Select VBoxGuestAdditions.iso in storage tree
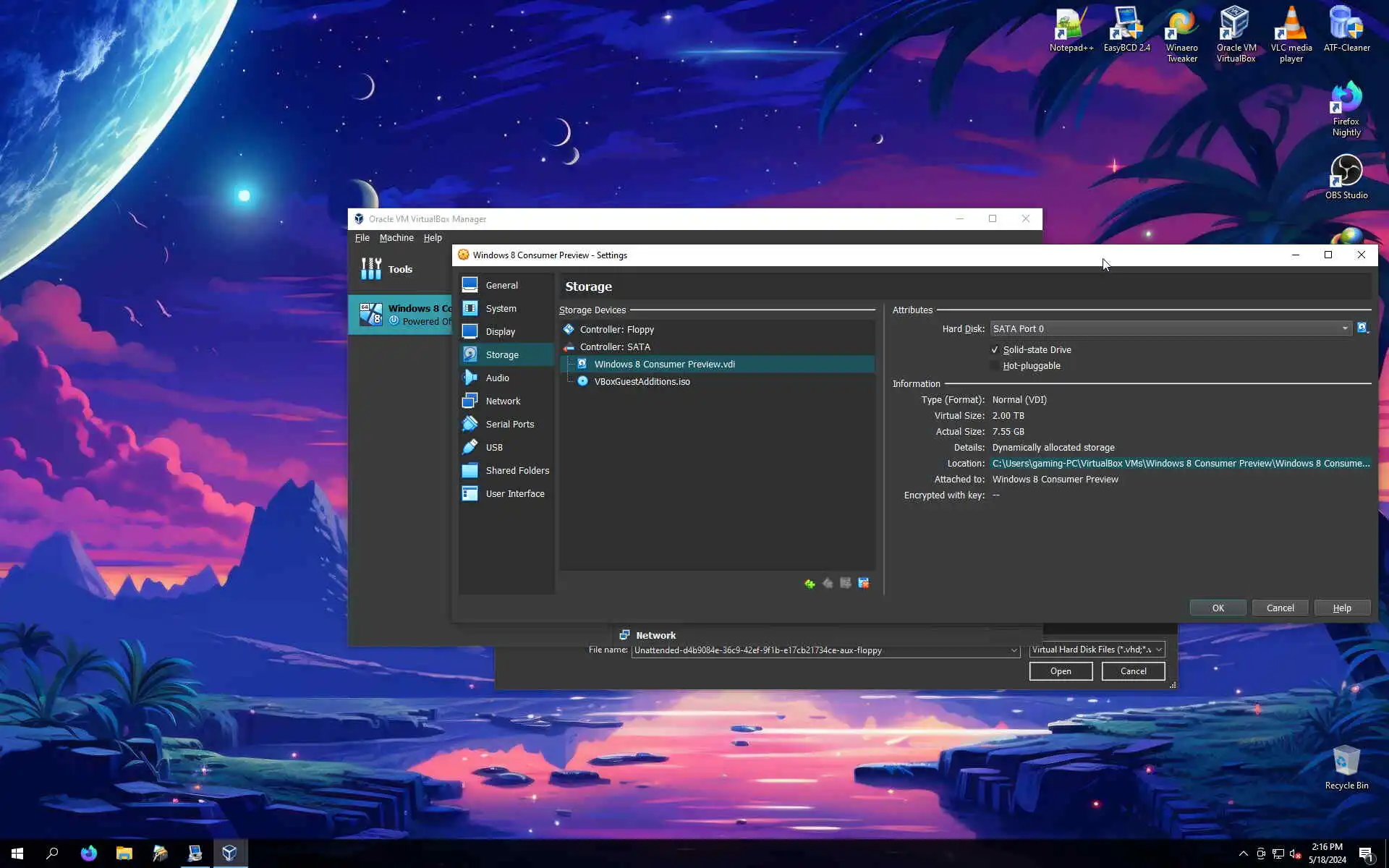 (x=641, y=381)
